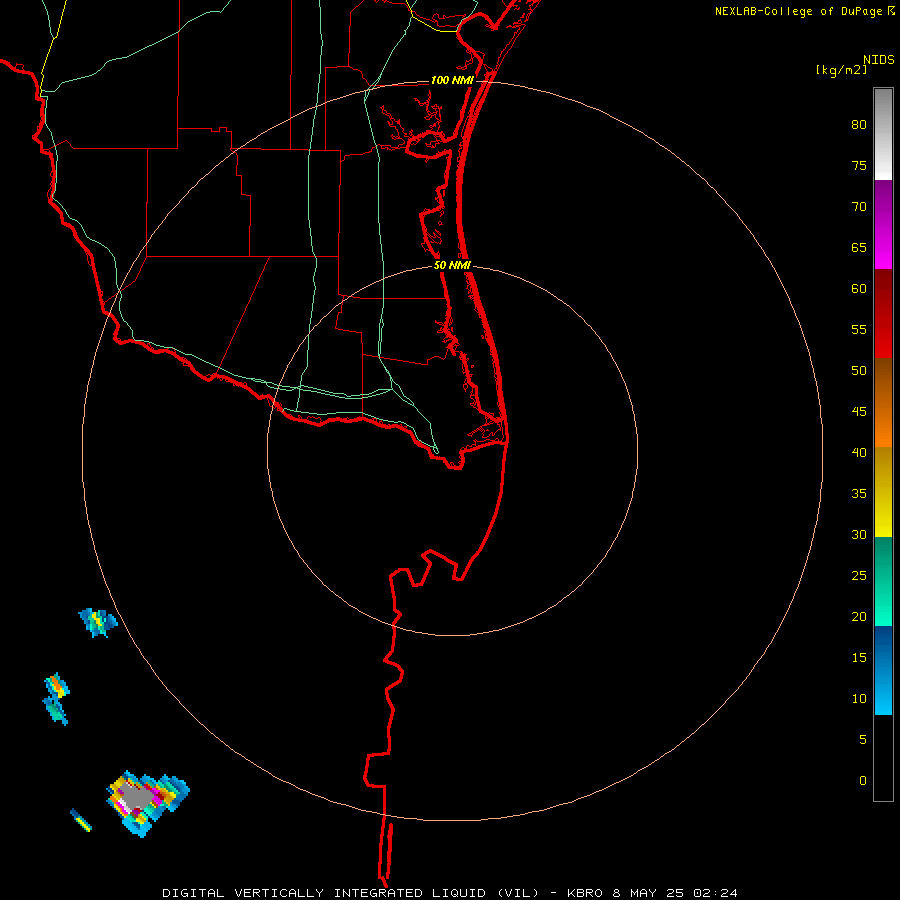Click the NIDS label above the color scale
Image resolution: width=900 pixels, height=900 pixels.
tap(879, 60)
